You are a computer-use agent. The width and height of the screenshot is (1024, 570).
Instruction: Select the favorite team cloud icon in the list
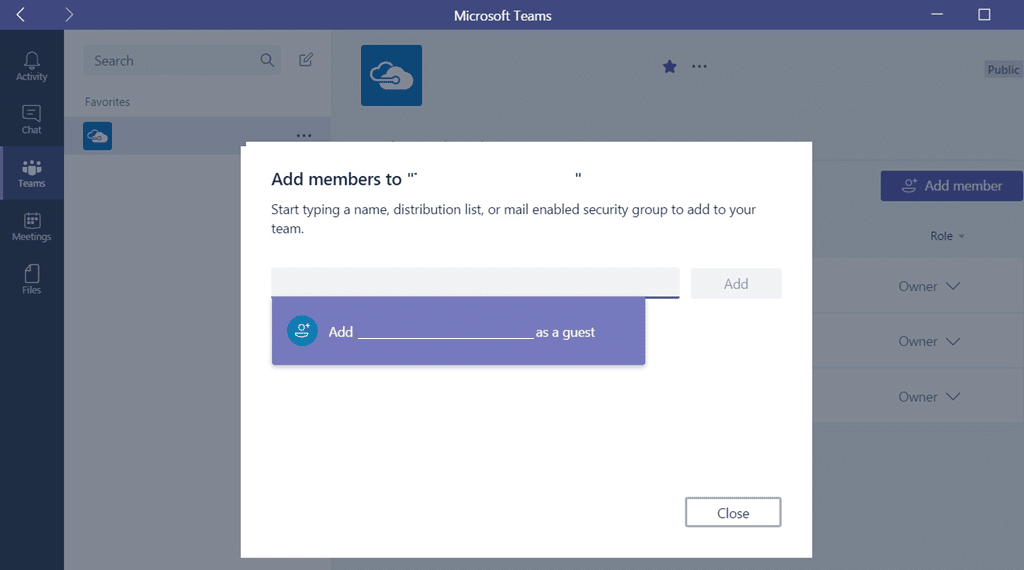tap(97, 136)
